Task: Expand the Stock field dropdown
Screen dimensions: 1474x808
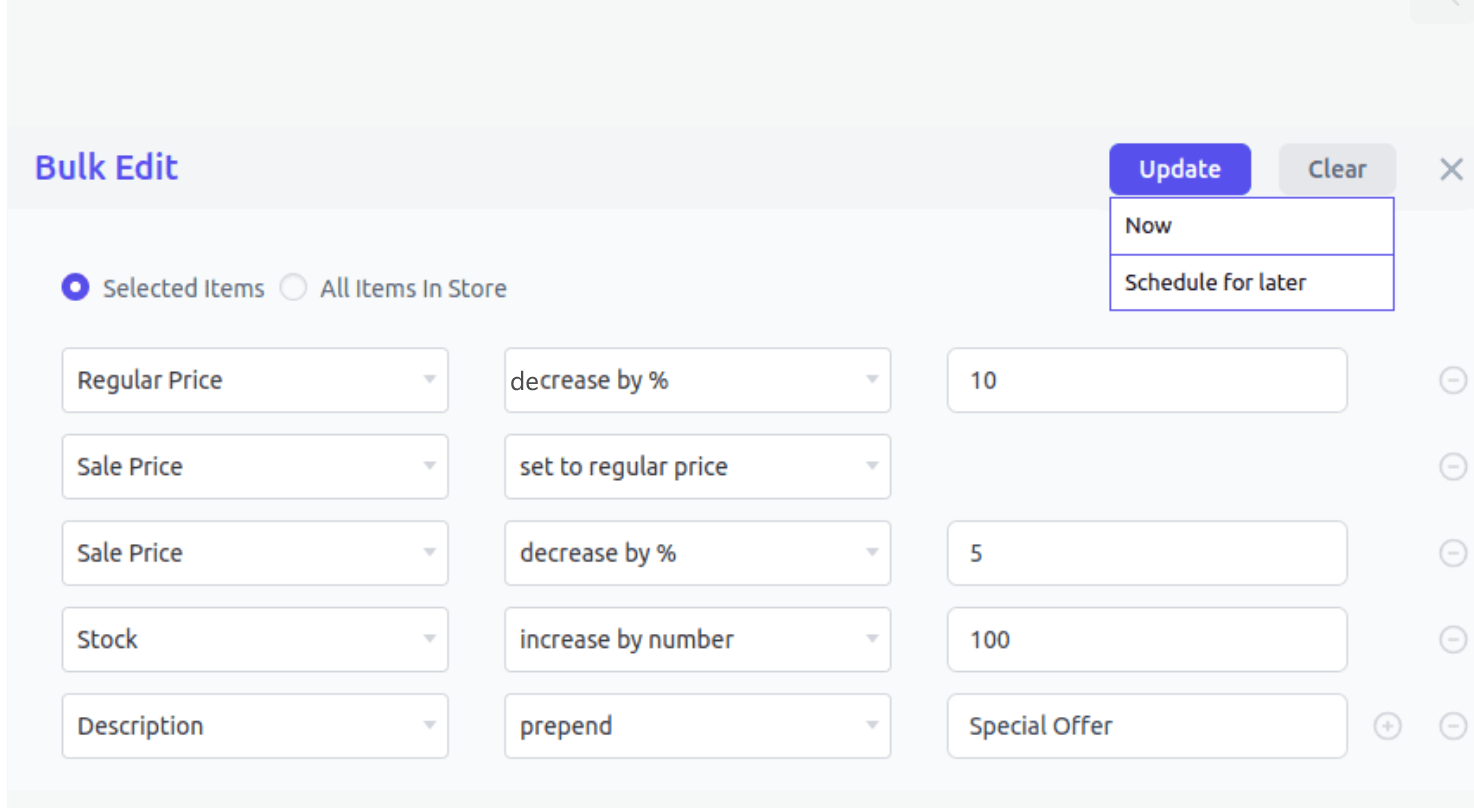Action: [x=255, y=639]
